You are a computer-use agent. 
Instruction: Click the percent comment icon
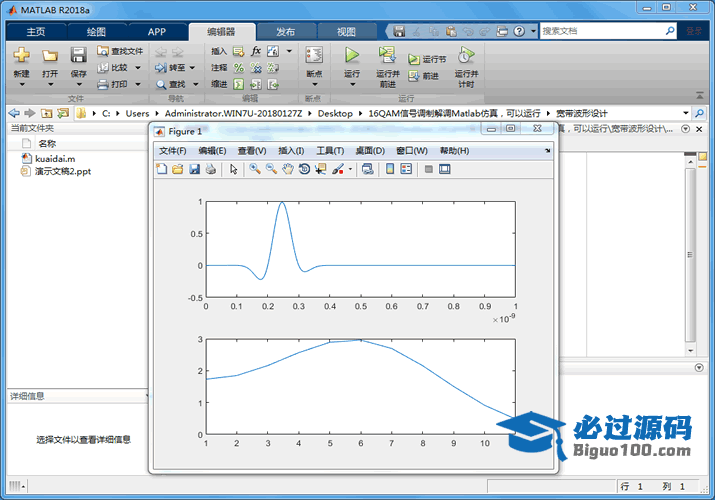(238, 68)
